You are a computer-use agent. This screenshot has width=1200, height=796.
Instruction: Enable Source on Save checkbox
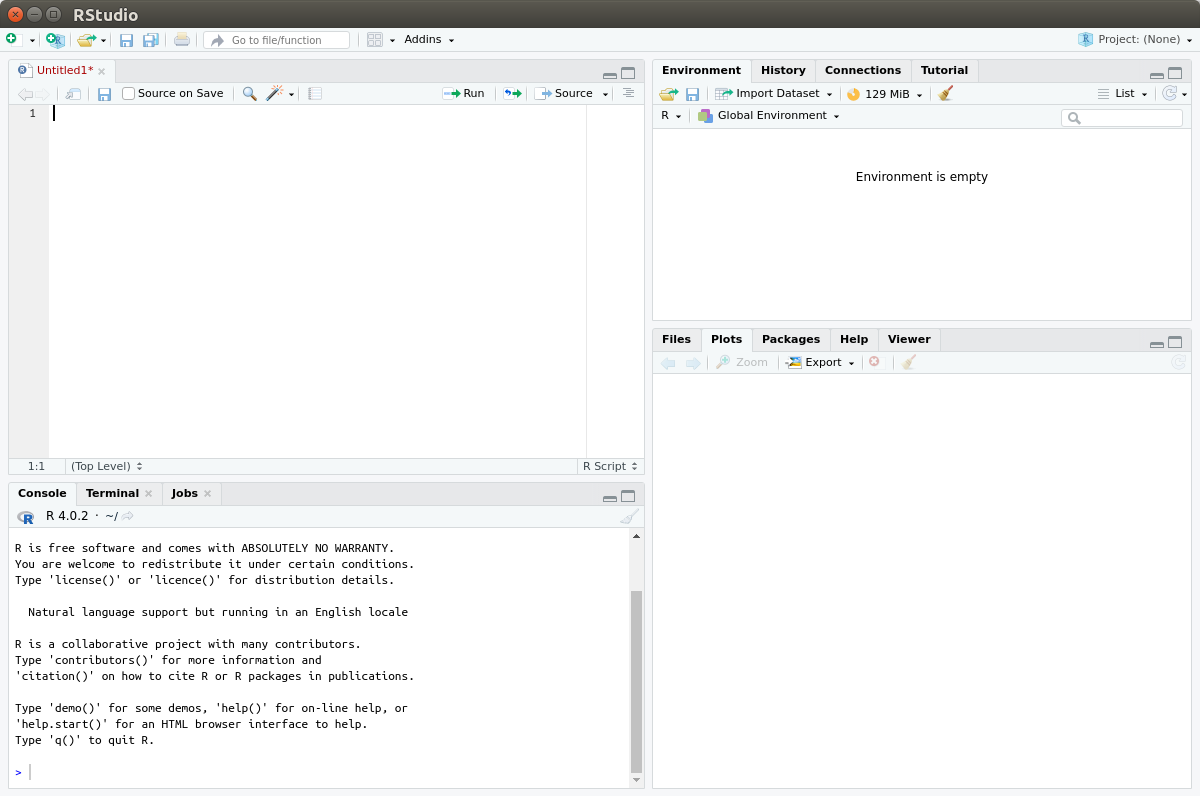(x=128, y=94)
